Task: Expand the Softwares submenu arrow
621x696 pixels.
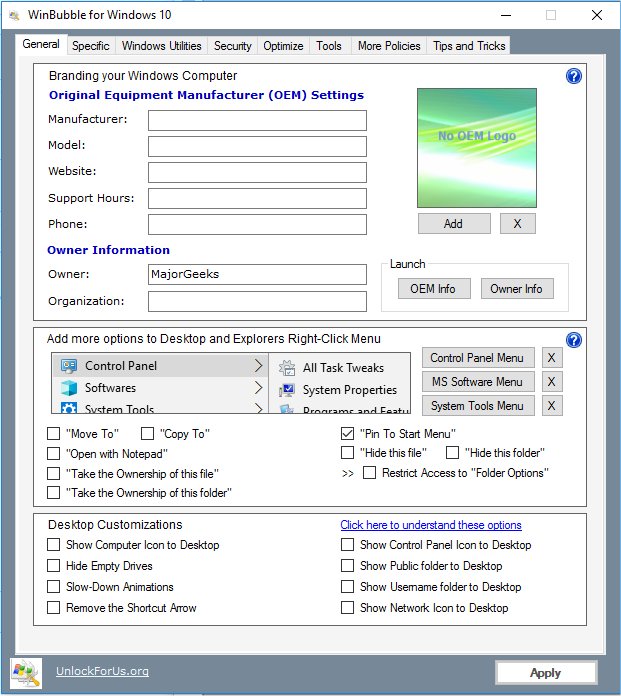Action: (259, 388)
